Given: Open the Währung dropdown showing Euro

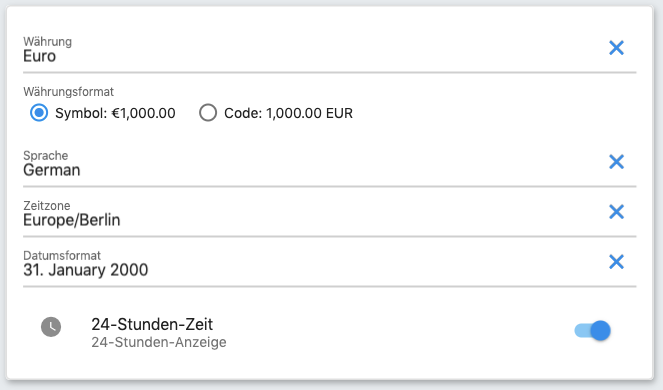Looking at the screenshot, I should click(x=313, y=50).
